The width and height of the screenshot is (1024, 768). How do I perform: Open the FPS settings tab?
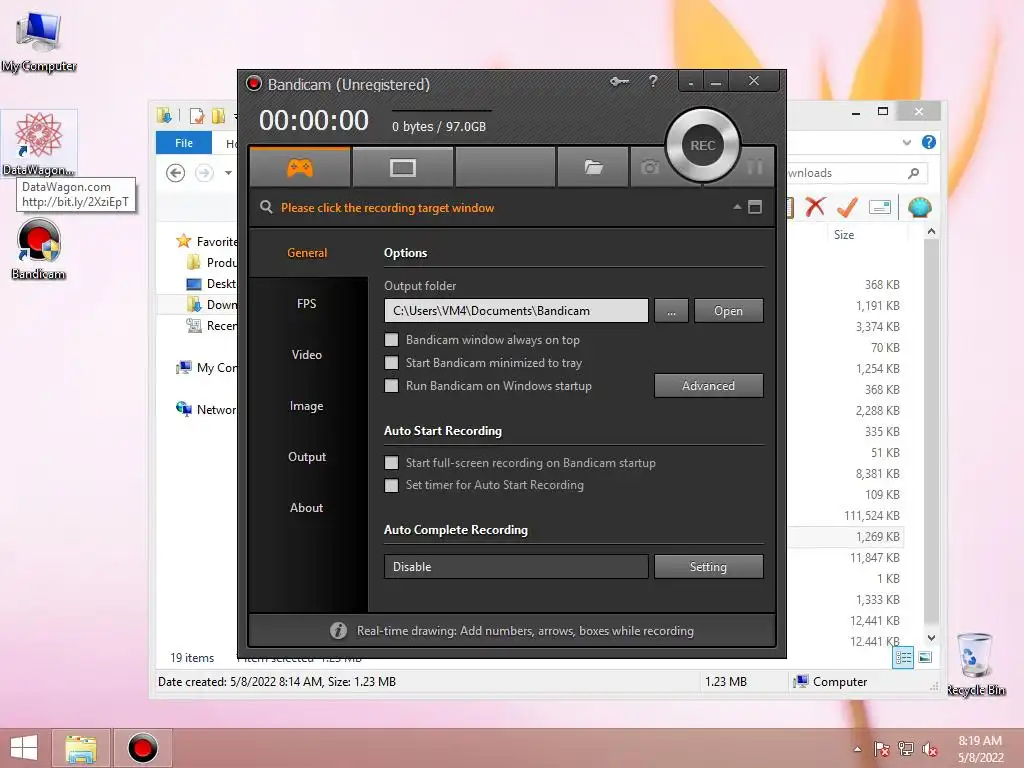coord(306,304)
